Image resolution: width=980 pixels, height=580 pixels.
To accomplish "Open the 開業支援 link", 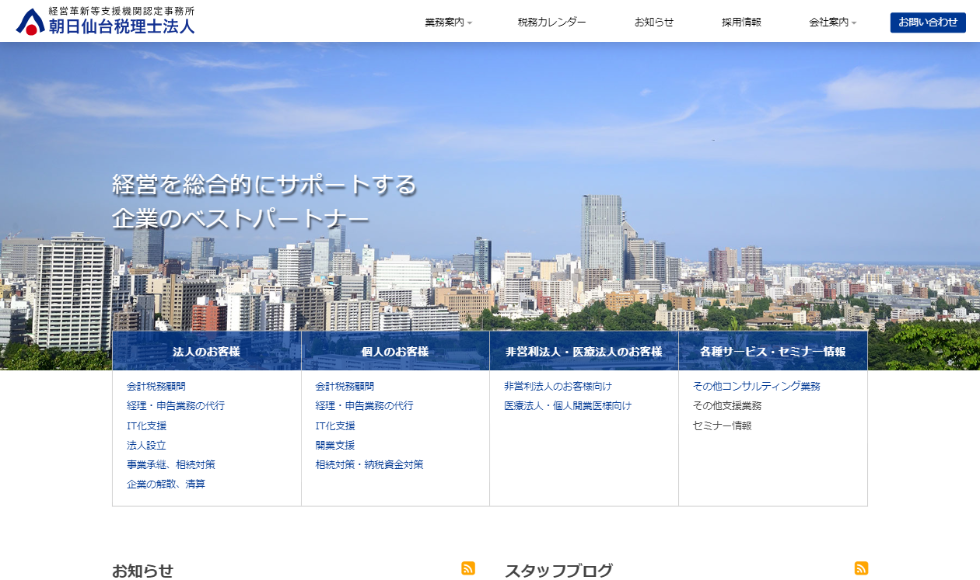I will point(335,445).
